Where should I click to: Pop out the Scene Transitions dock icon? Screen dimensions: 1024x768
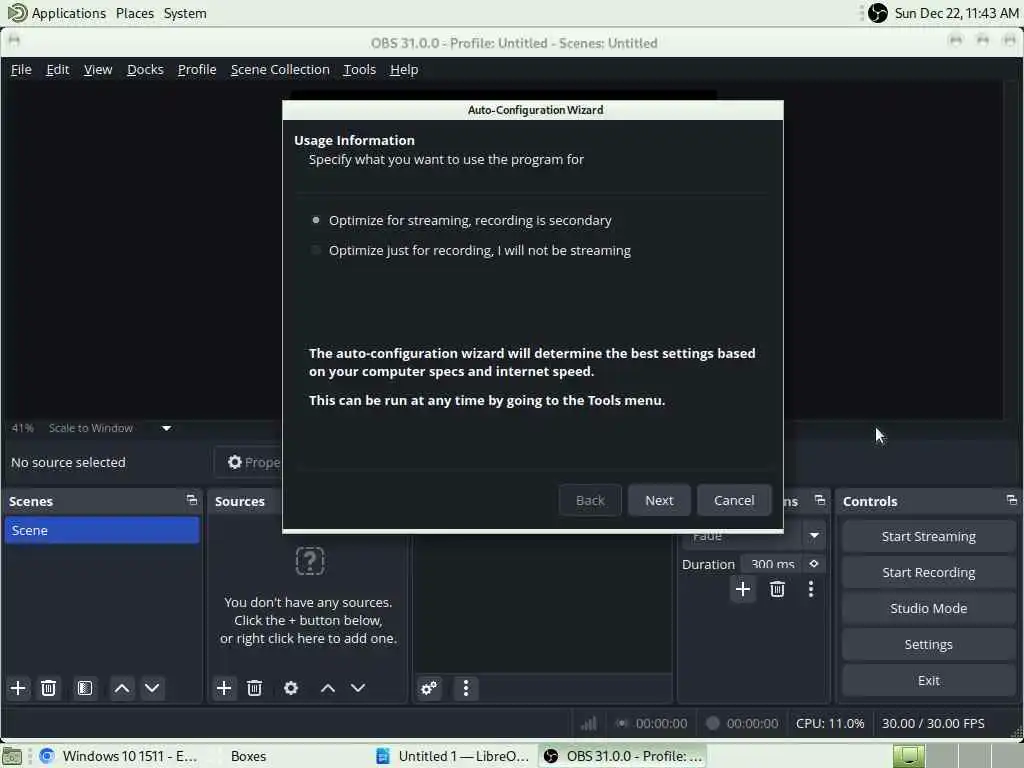[820, 500]
